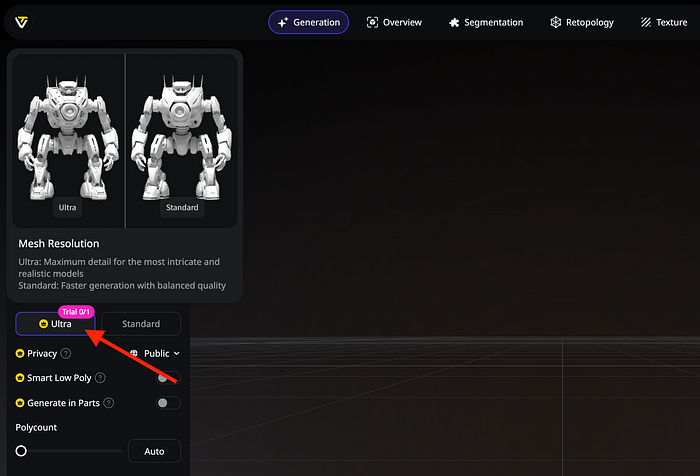Screen dimensions: 700x476
Task: Click the crown icon beside Smart Low Poly
Action: coord(20,378)
